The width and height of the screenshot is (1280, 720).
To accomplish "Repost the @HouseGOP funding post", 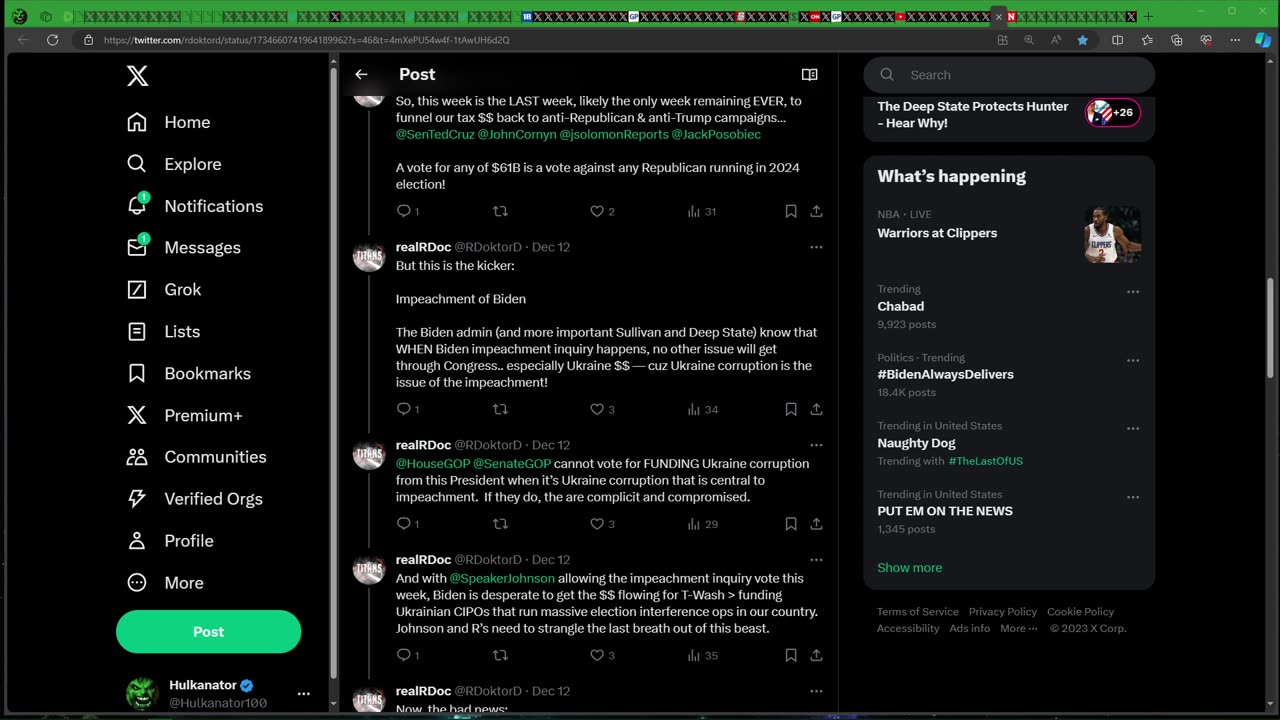I will click(x=500, y=524).
